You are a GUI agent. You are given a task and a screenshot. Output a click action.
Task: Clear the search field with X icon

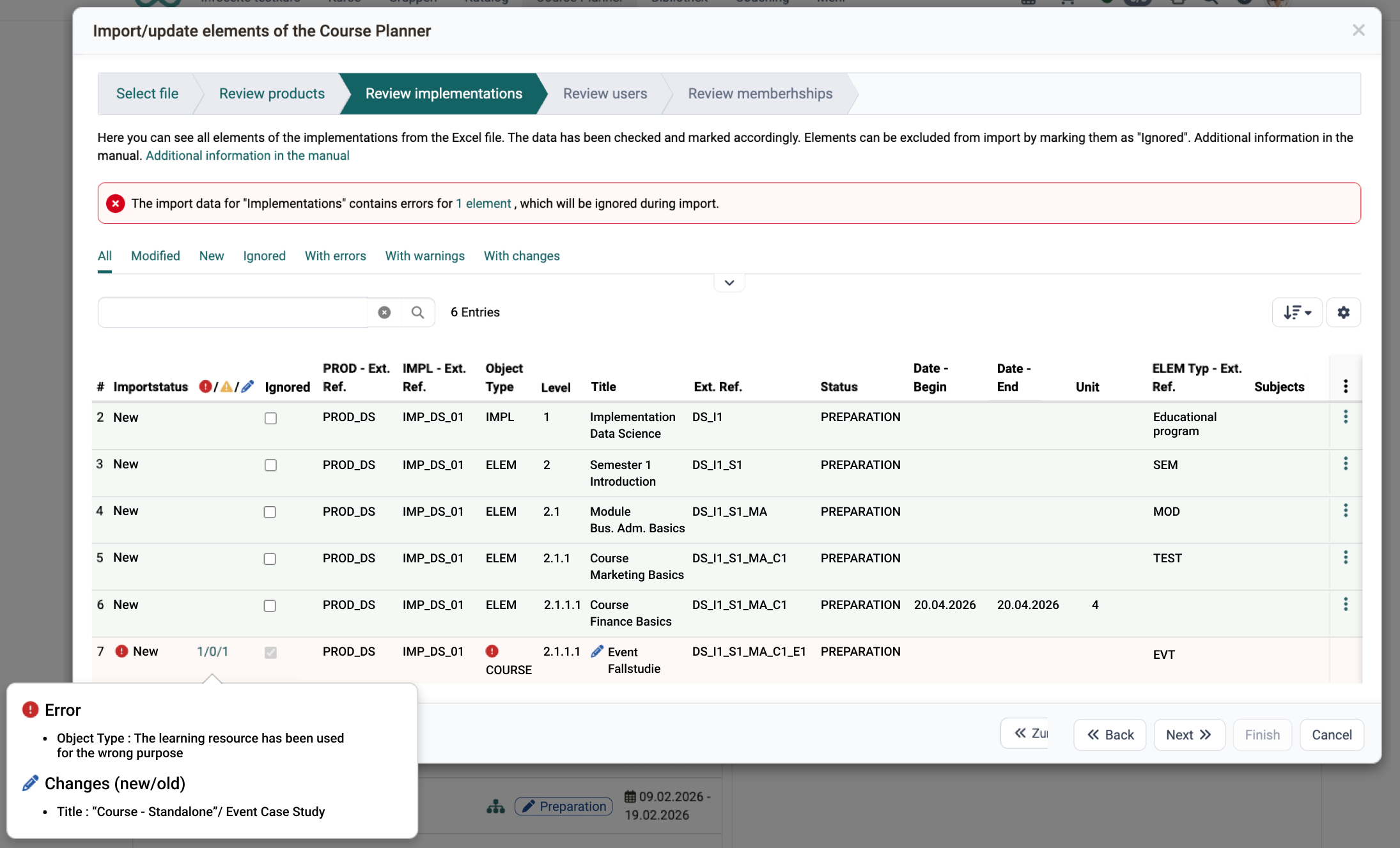[x=384, y=312]
